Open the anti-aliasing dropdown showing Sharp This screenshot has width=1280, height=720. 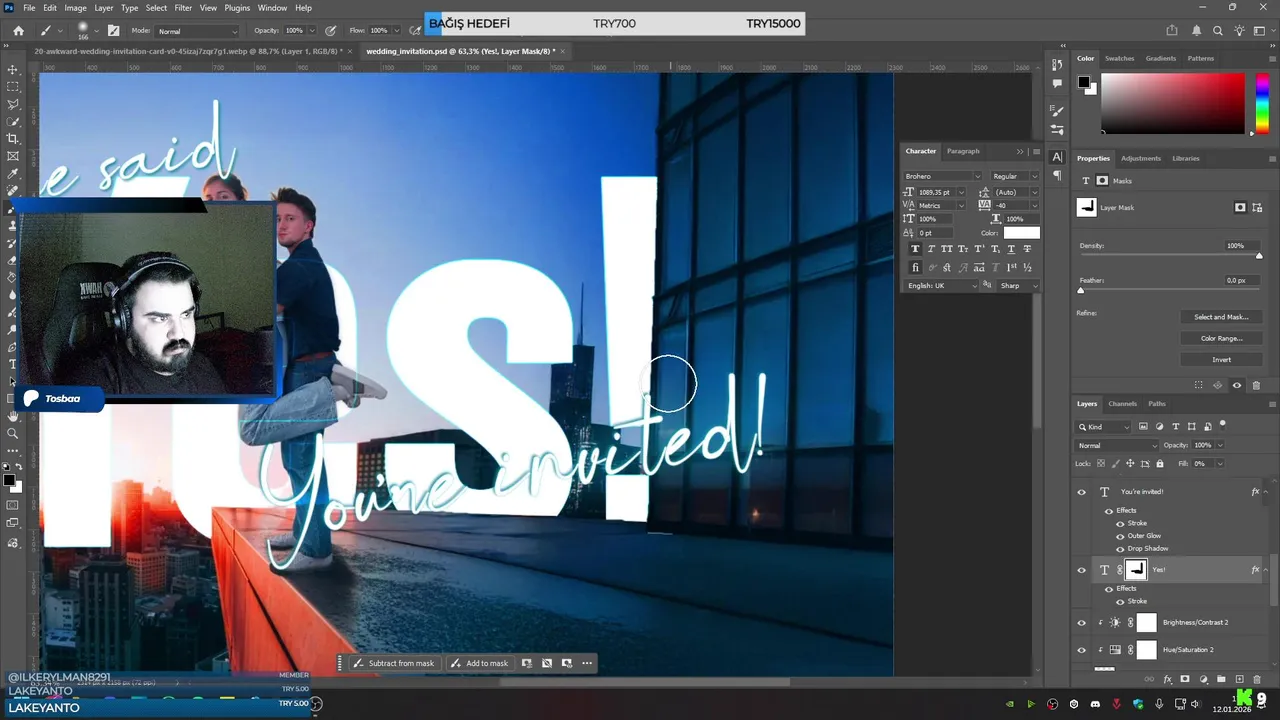tap(1018, 286)
